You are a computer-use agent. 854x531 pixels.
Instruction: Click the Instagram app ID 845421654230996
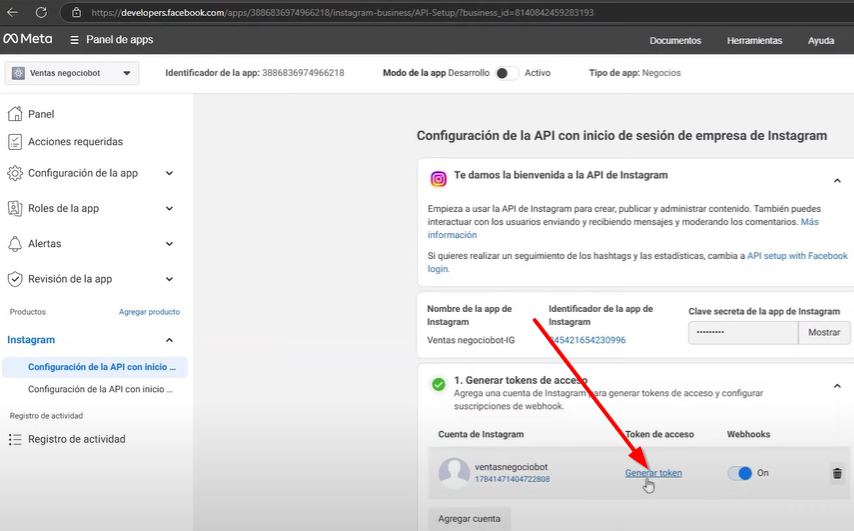[587, 340]
